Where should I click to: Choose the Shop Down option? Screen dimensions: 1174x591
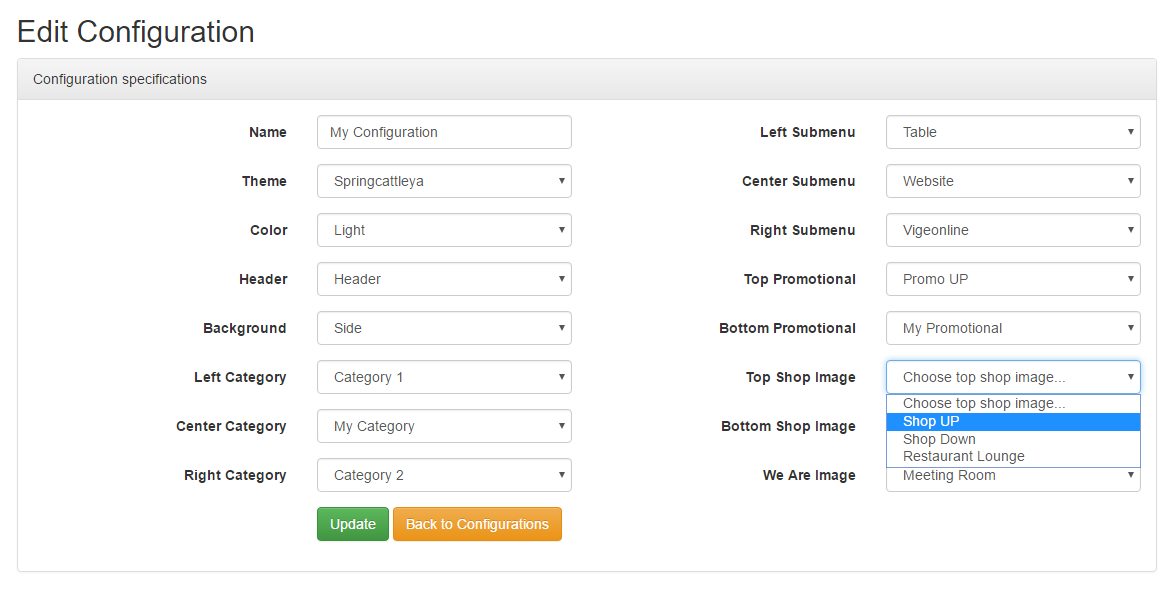click(x=1013, y=440)
